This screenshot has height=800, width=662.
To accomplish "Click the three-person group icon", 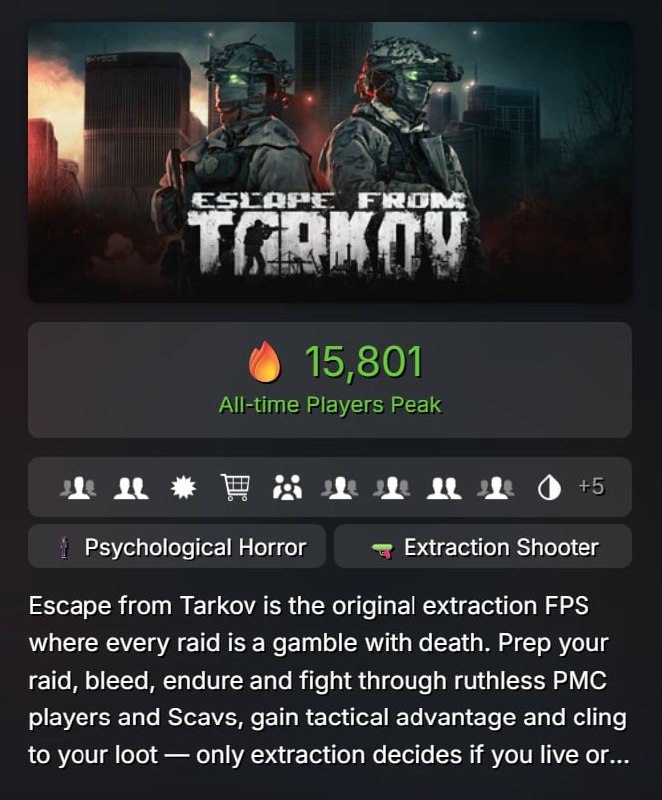I will tap(287, 487).
